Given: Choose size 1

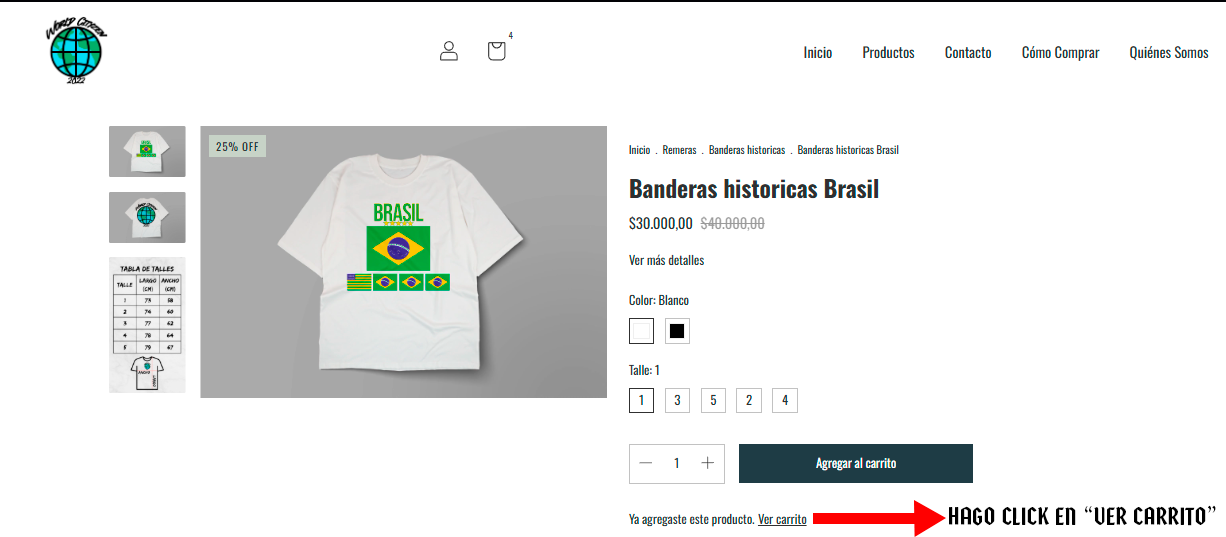Looking at the screenshot, I should coord(641,401).
